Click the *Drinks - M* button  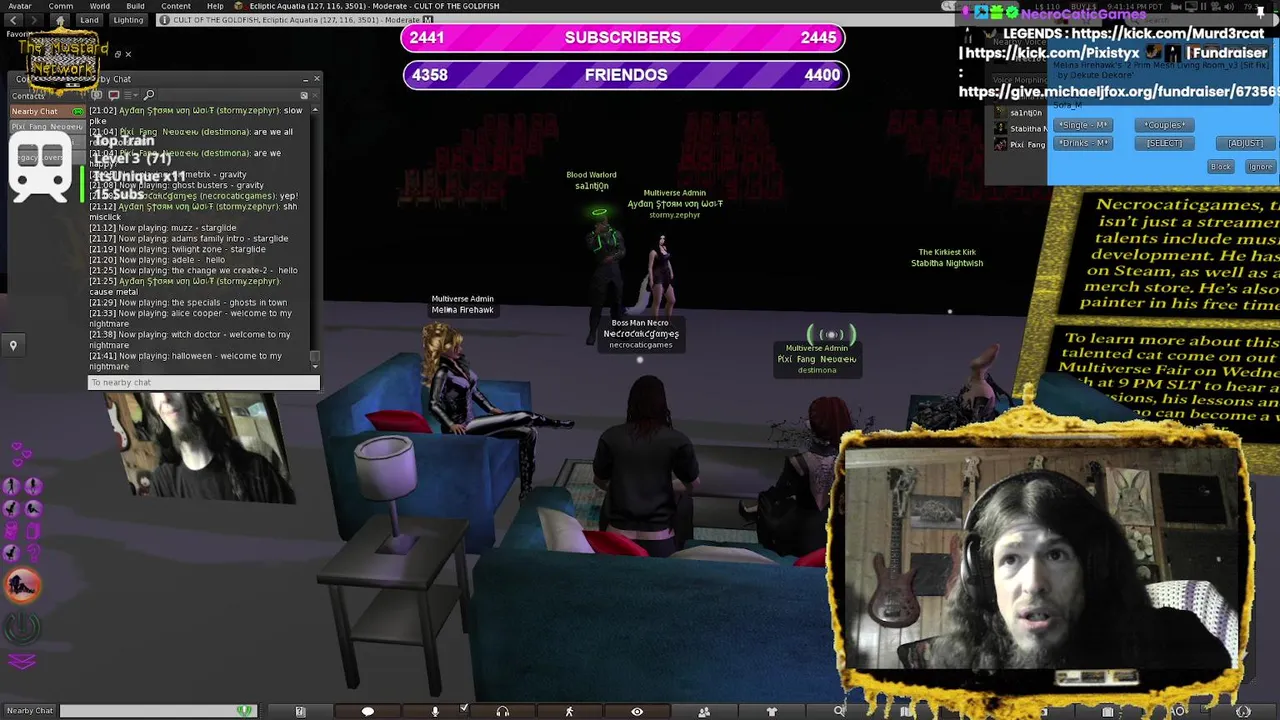1083,143
